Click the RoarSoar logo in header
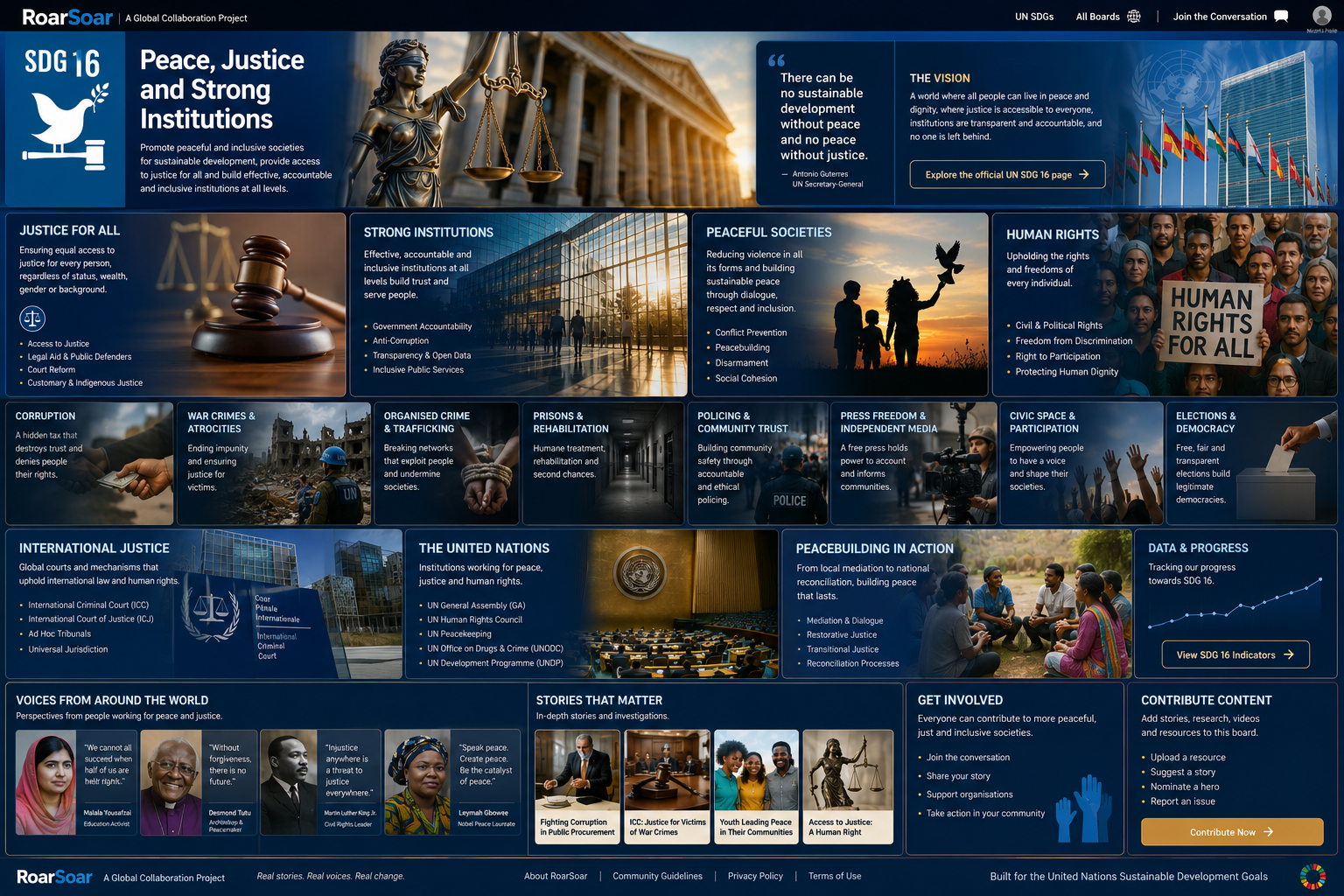 point(67,17)
